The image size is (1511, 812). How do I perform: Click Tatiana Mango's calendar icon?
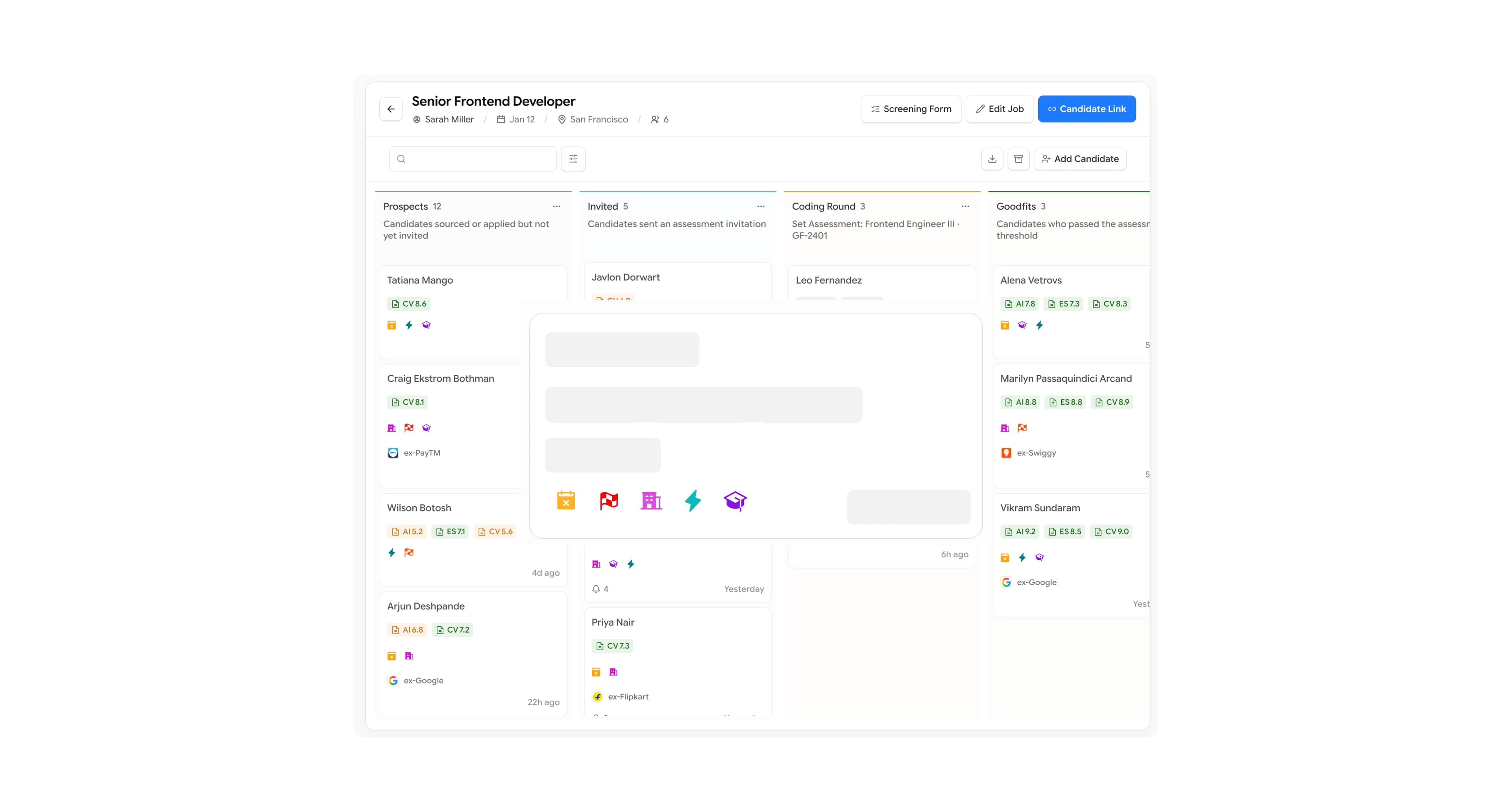(x=392, y=325)
